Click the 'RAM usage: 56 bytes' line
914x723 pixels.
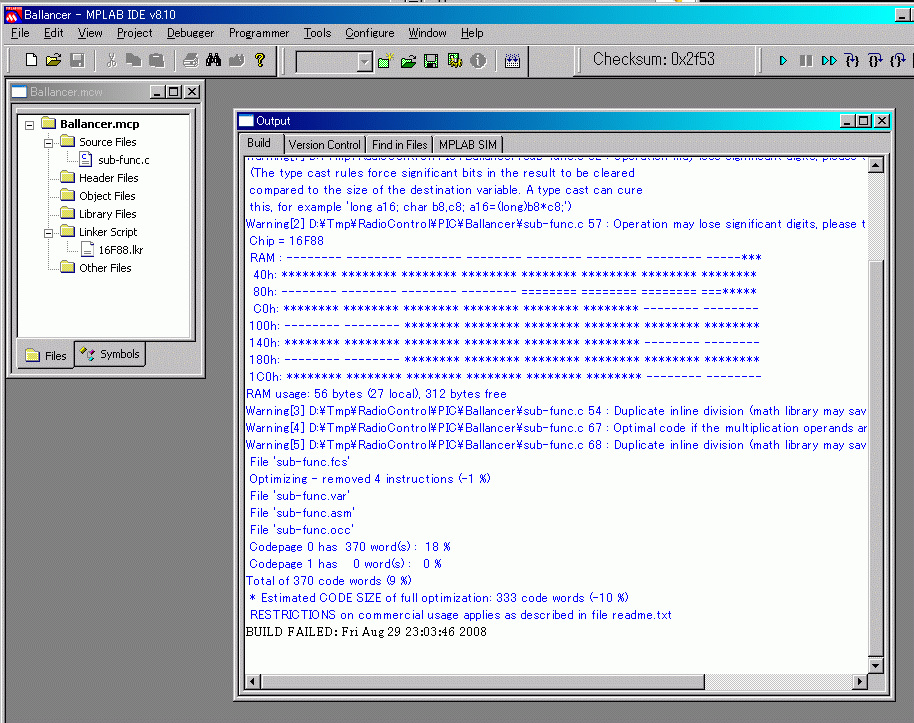[x=376, y=394]
